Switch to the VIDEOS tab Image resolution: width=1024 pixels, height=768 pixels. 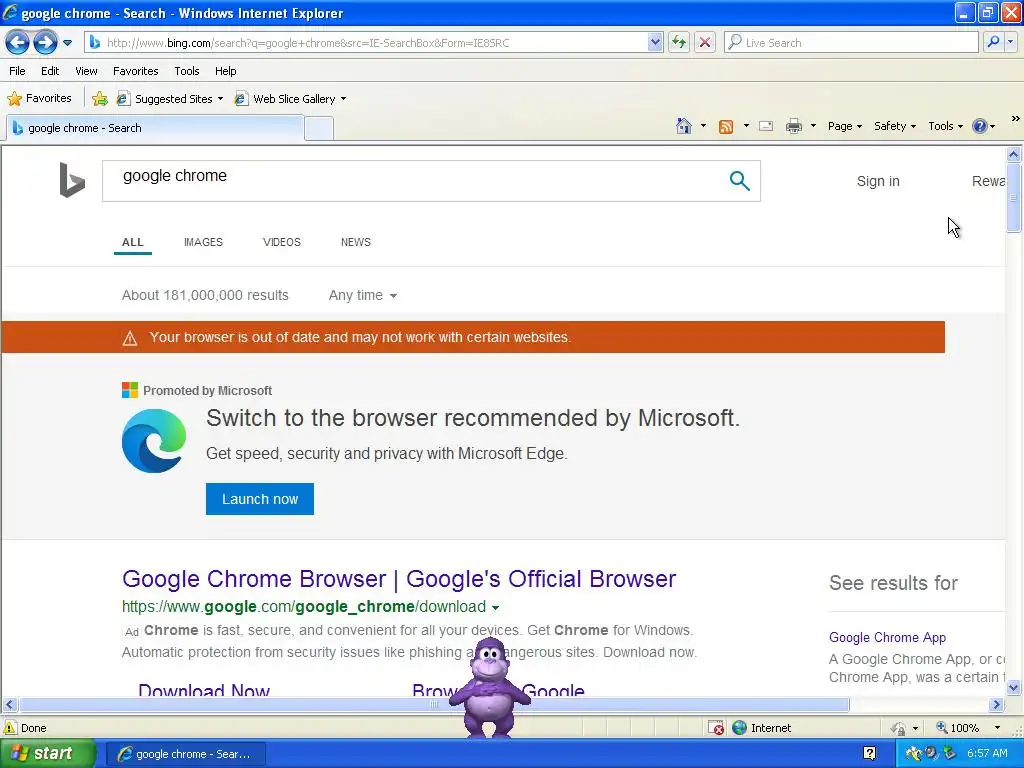point(281,242)
